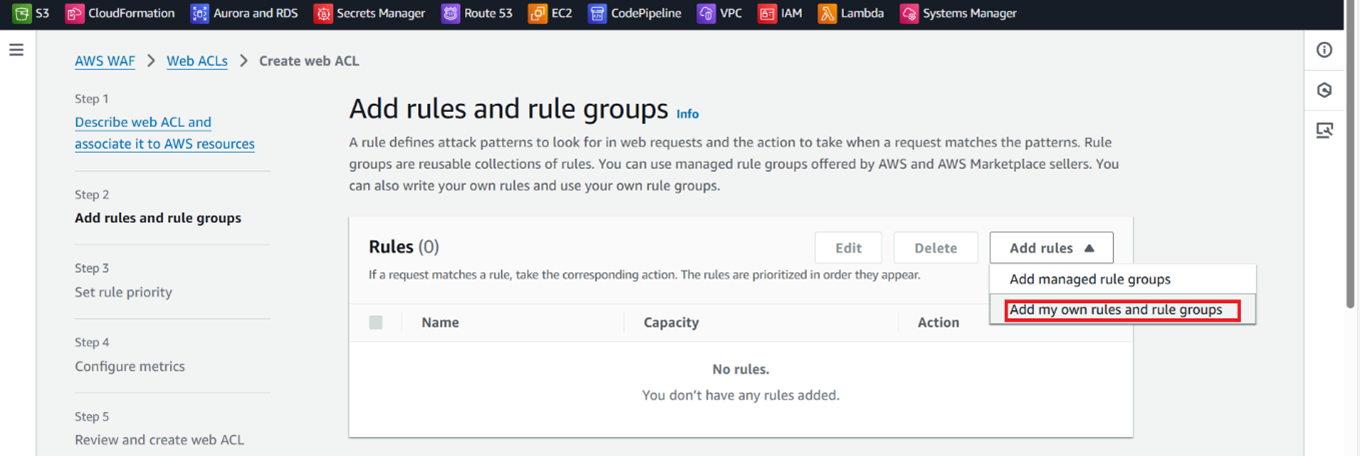Select Review and create web ACL step
Screen dimensions: 1360x456
[x=159, y=440]
